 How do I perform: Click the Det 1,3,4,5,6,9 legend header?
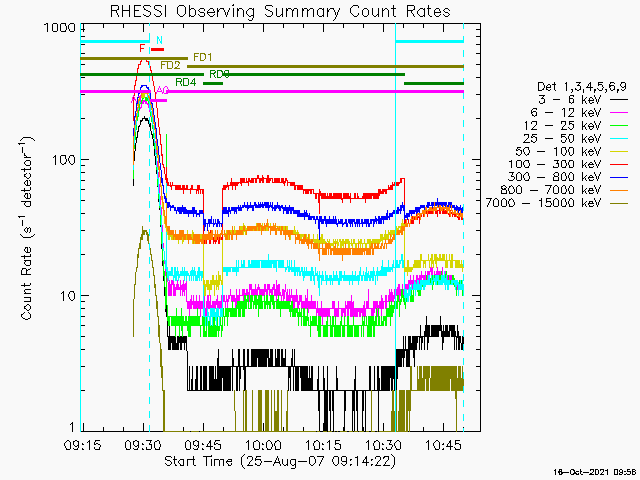582,87
